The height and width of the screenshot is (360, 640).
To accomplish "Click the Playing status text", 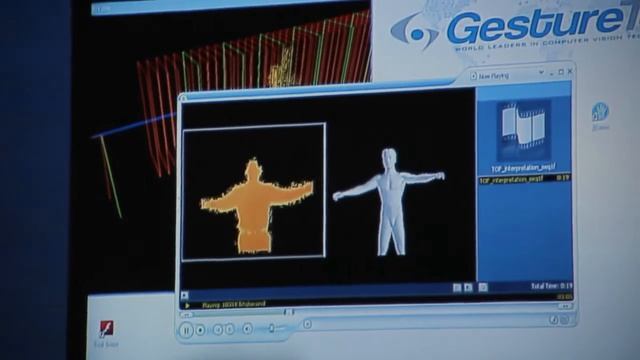I will (233, 304).
